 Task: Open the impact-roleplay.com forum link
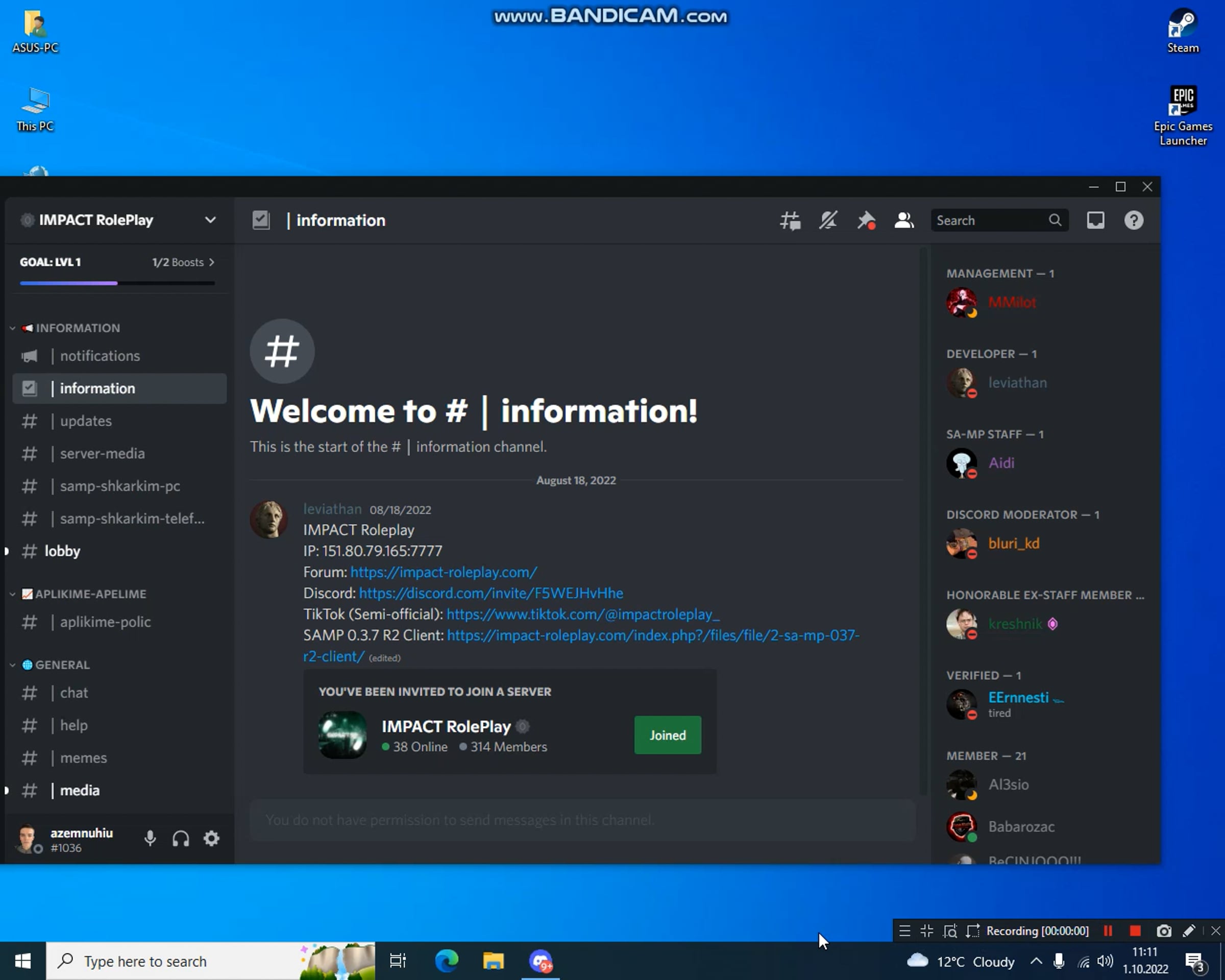[x=443, y=572]
